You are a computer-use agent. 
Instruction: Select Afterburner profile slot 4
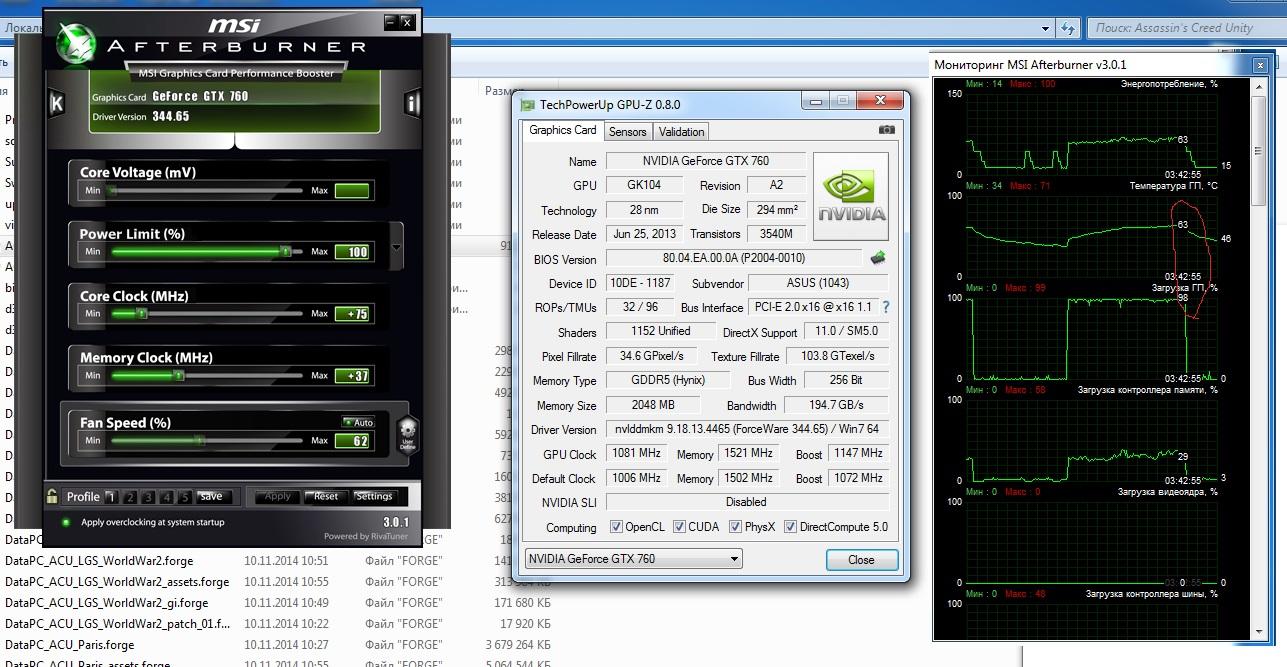pyautogui.click(x=166, y=497)
